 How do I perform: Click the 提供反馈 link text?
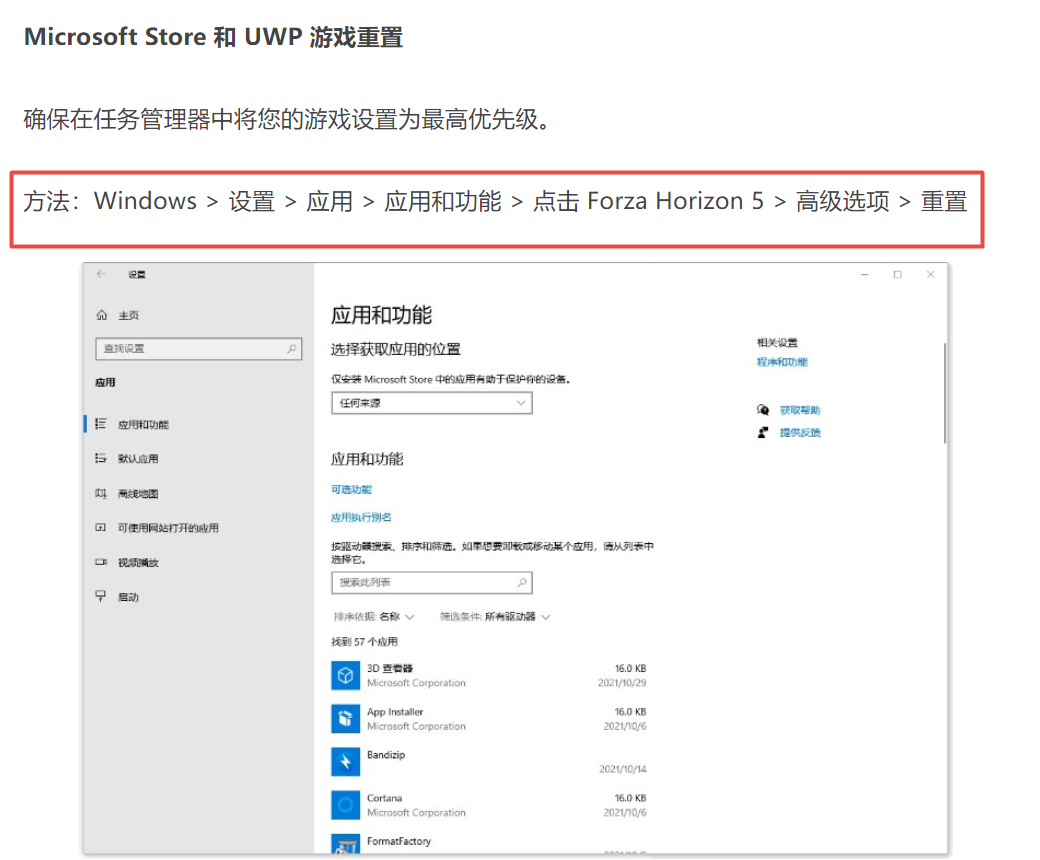pyautogui.click(x=800, y=433)
